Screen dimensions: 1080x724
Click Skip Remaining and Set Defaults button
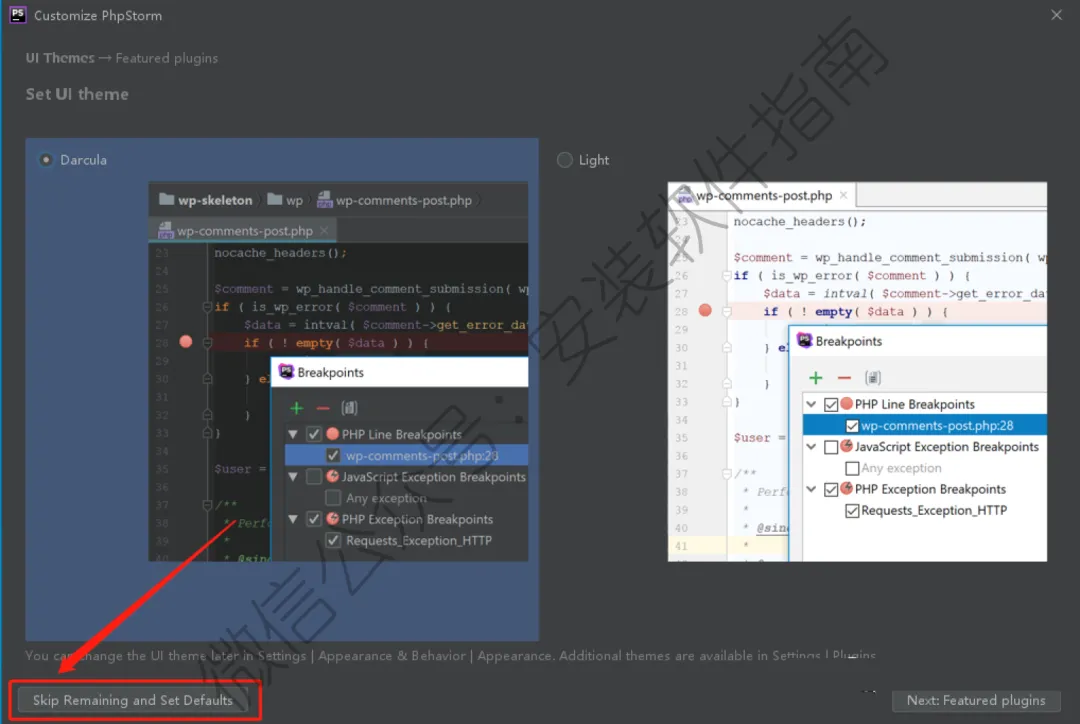coord(133,700)
